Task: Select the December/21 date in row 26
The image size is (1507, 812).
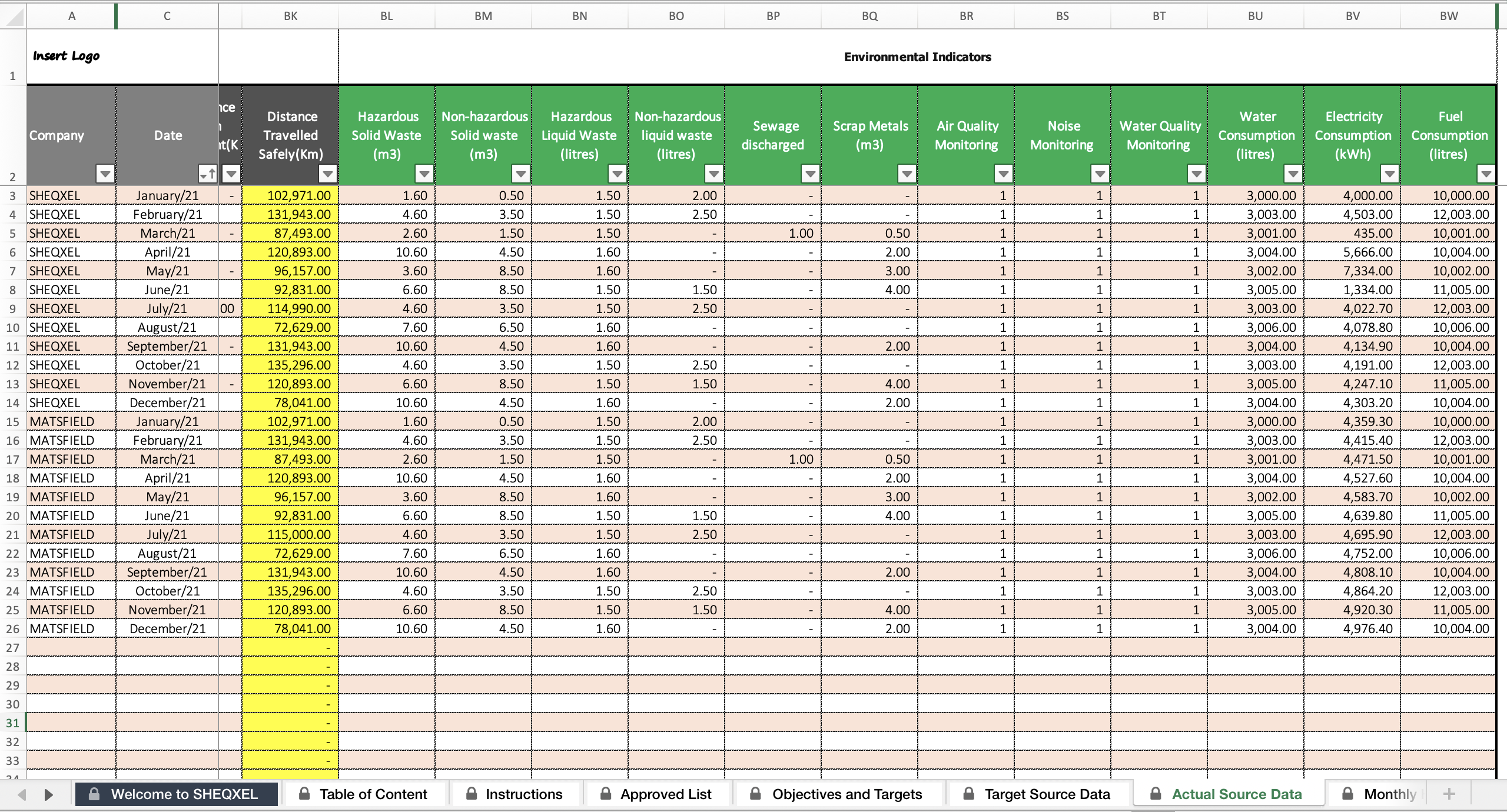Action: point(167,628)
